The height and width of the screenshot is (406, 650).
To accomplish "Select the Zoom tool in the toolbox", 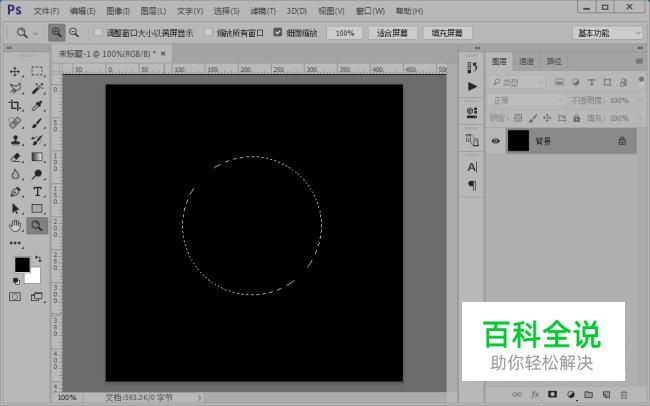I will pyautogui.click(x=37, y=226).
